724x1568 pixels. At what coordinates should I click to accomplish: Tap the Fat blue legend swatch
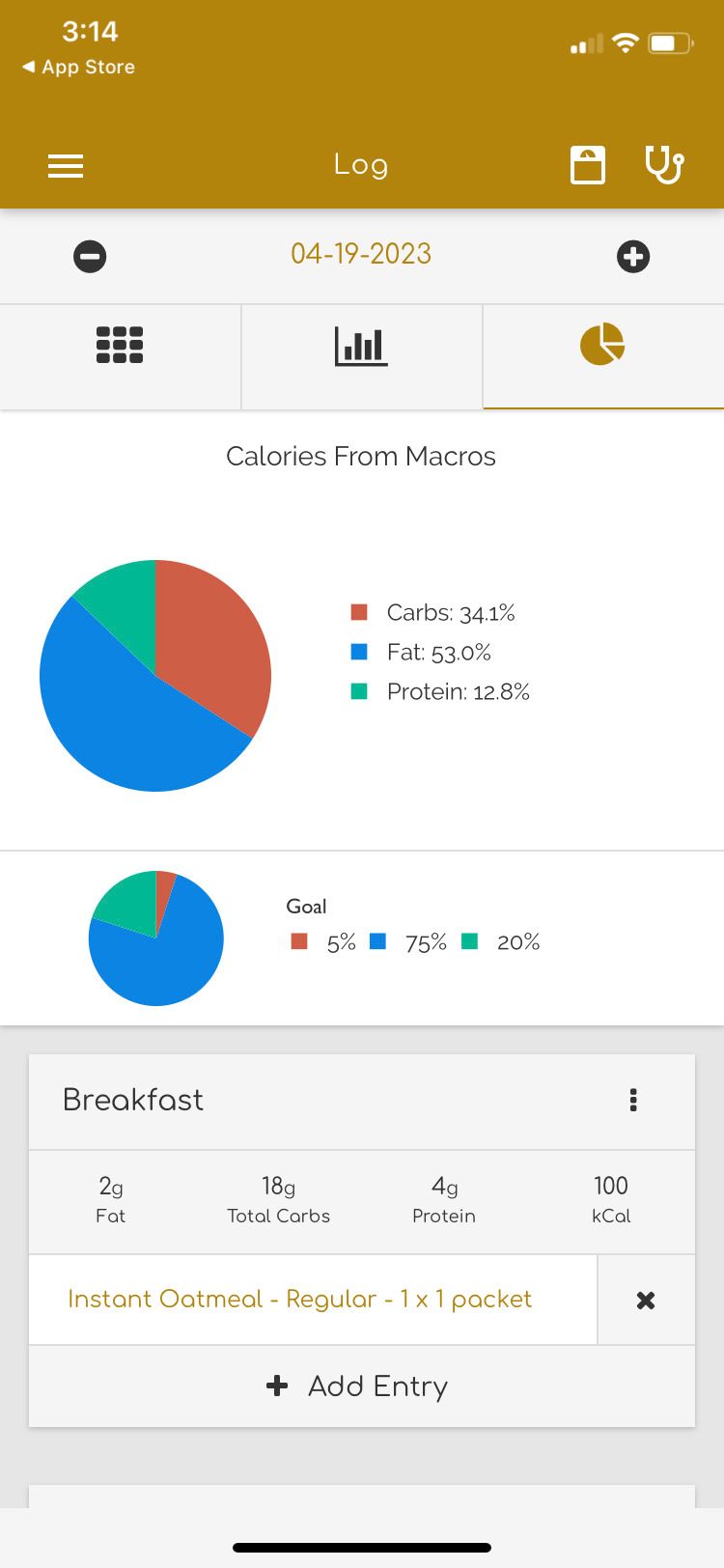point(360,652)
